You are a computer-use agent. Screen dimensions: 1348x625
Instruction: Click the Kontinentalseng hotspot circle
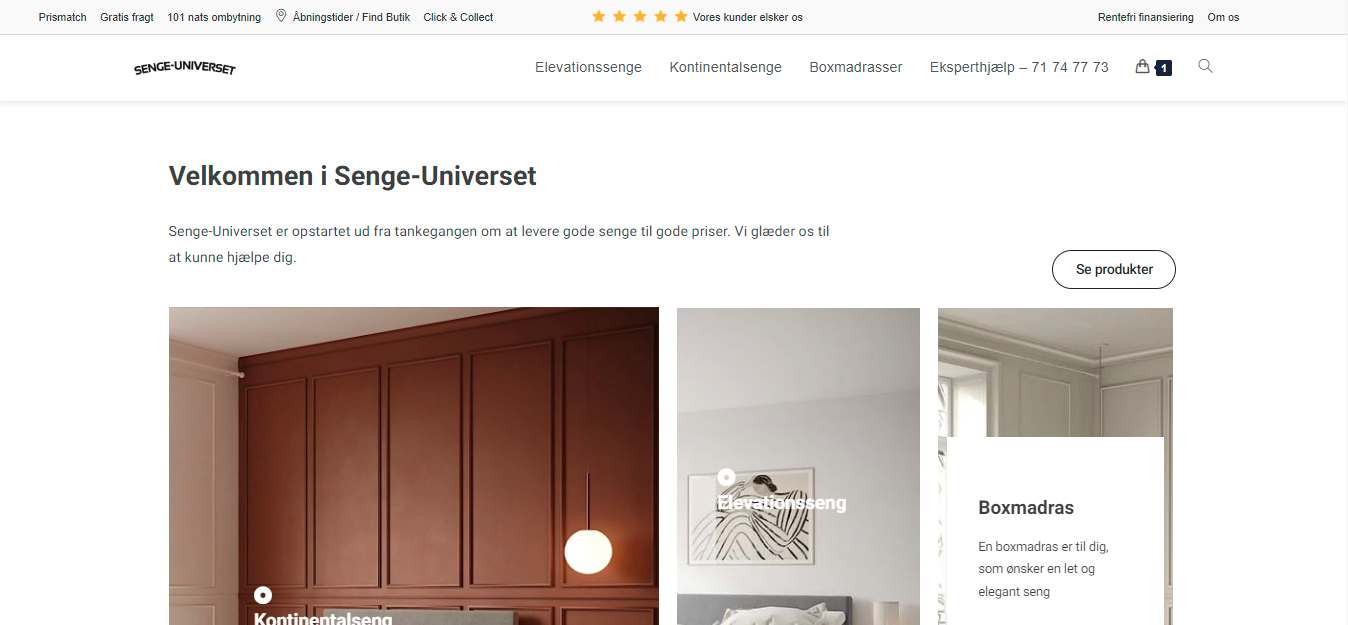coord(263,595)
